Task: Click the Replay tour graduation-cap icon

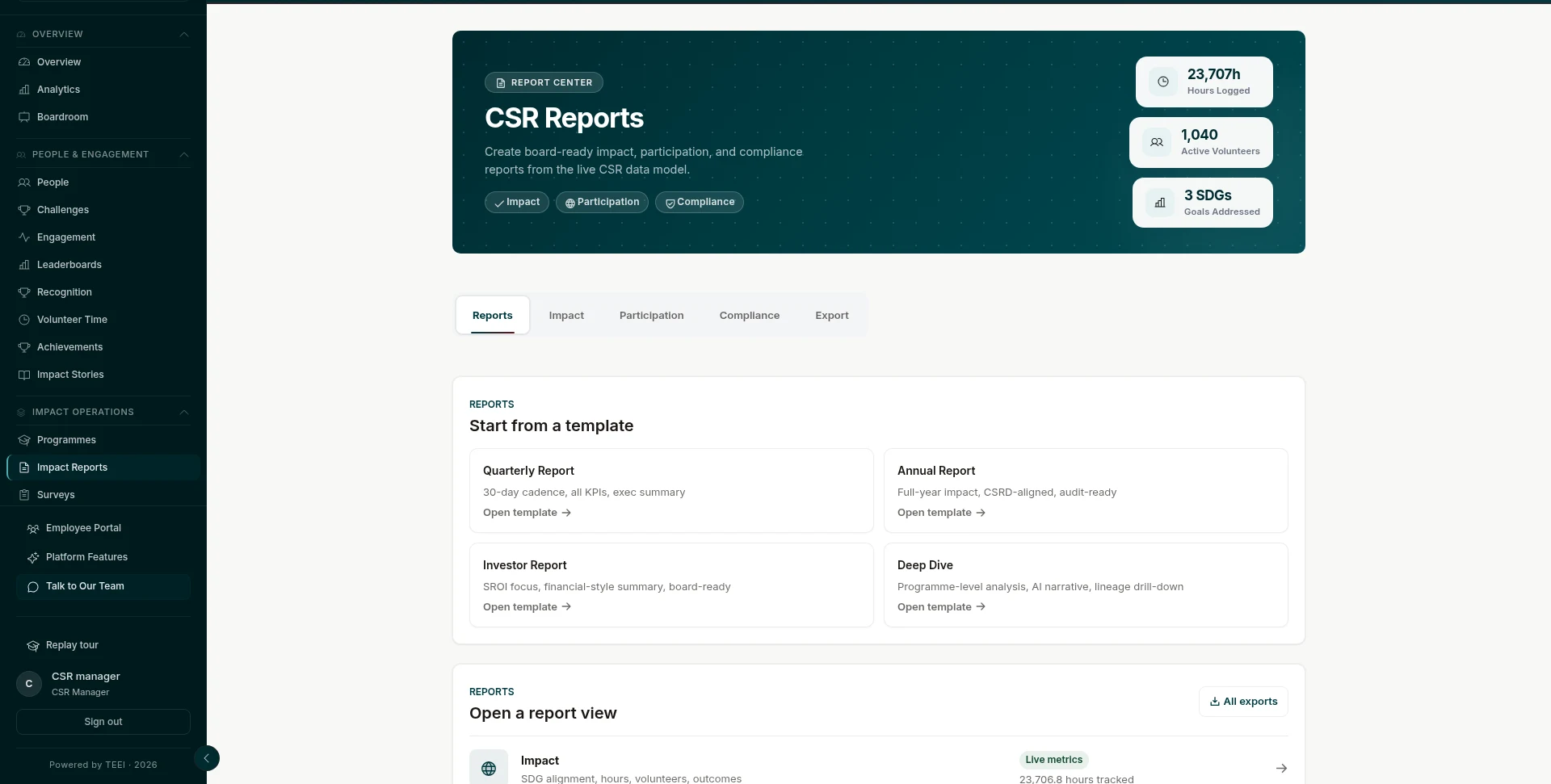Action: pyautogui.click(x=33, y=646)
